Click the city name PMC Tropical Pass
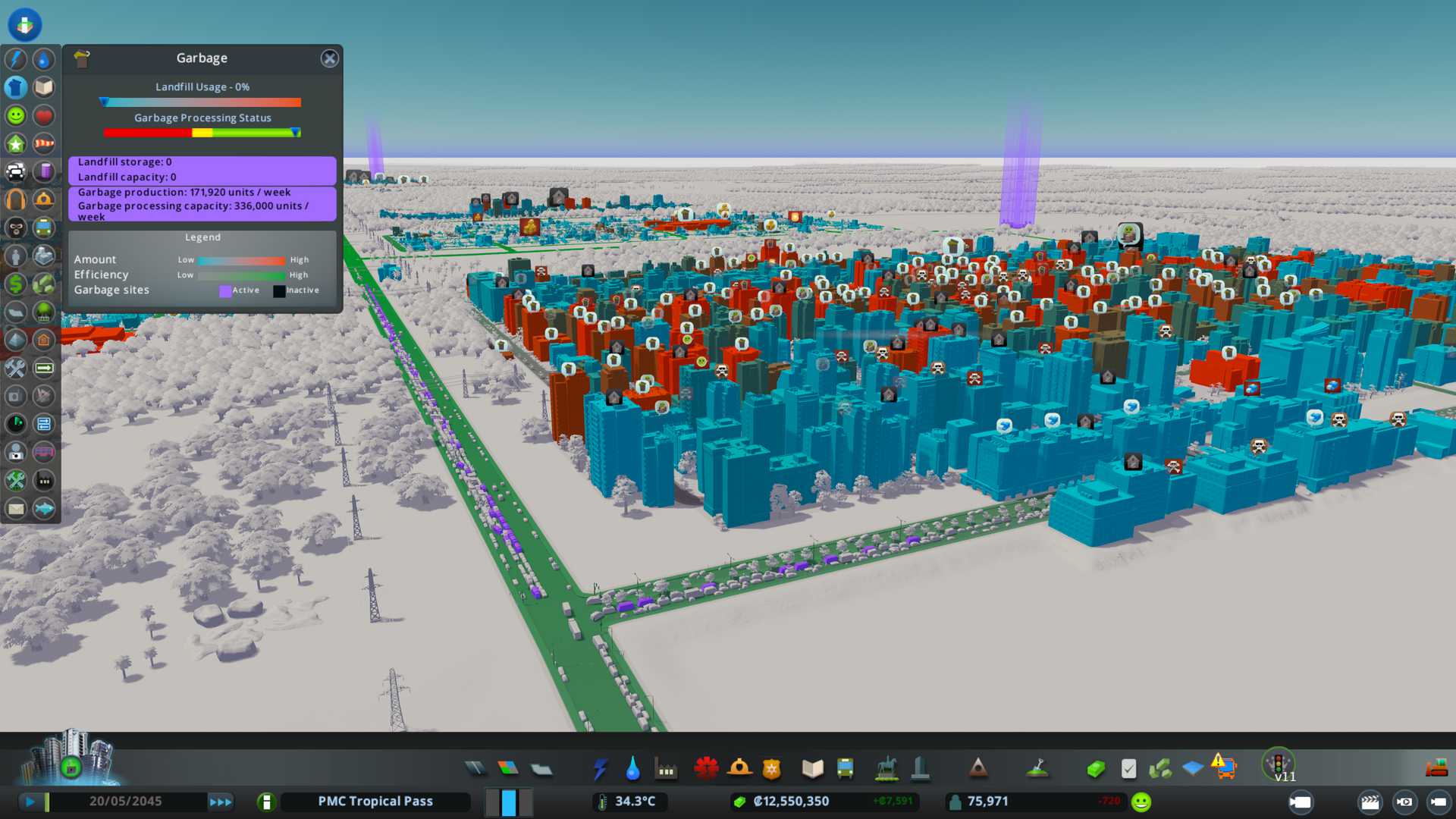 pyautogui.click(x=375, y=802)
